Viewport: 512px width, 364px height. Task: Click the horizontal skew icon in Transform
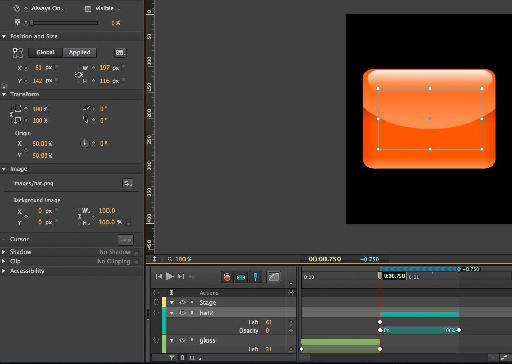pos(86,108)
